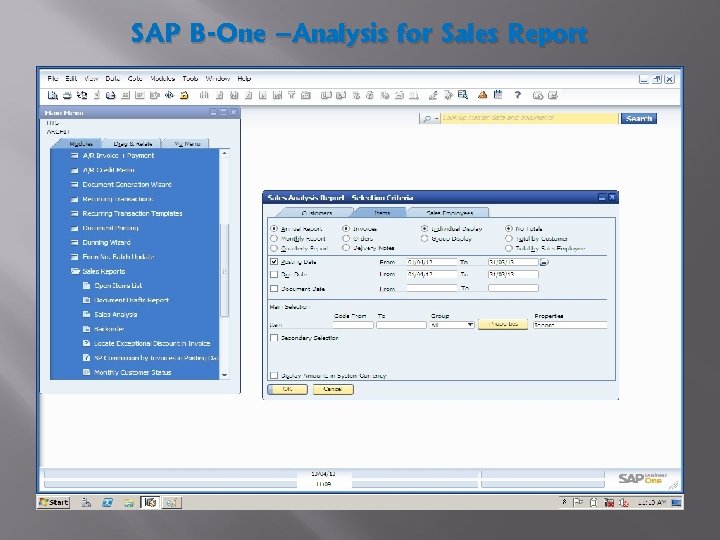The image size is (720, 540).
Task: Switch to the My Menu tab
Action: (187, 144)
